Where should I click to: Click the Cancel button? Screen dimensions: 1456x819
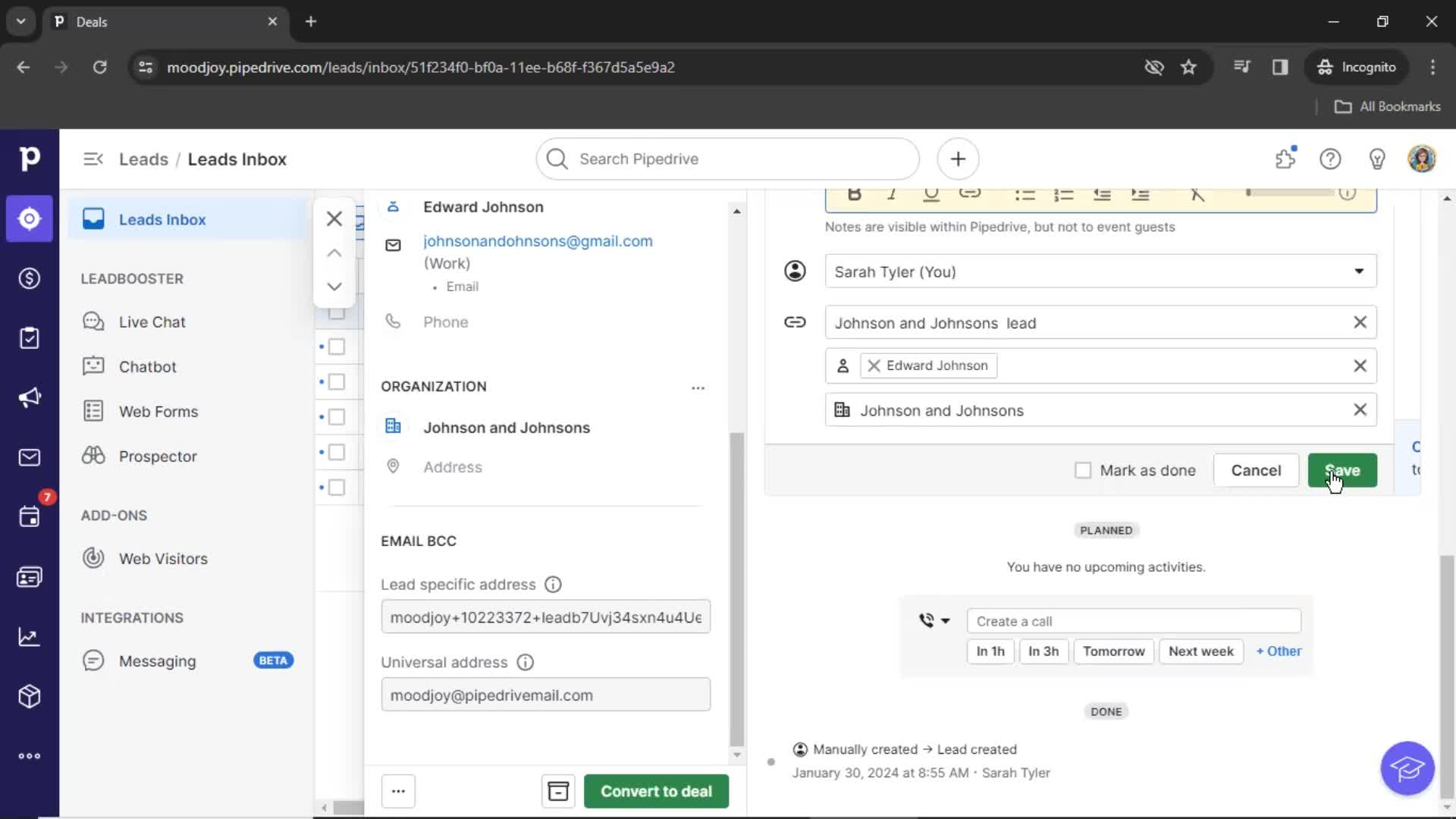click(1256, 470)
